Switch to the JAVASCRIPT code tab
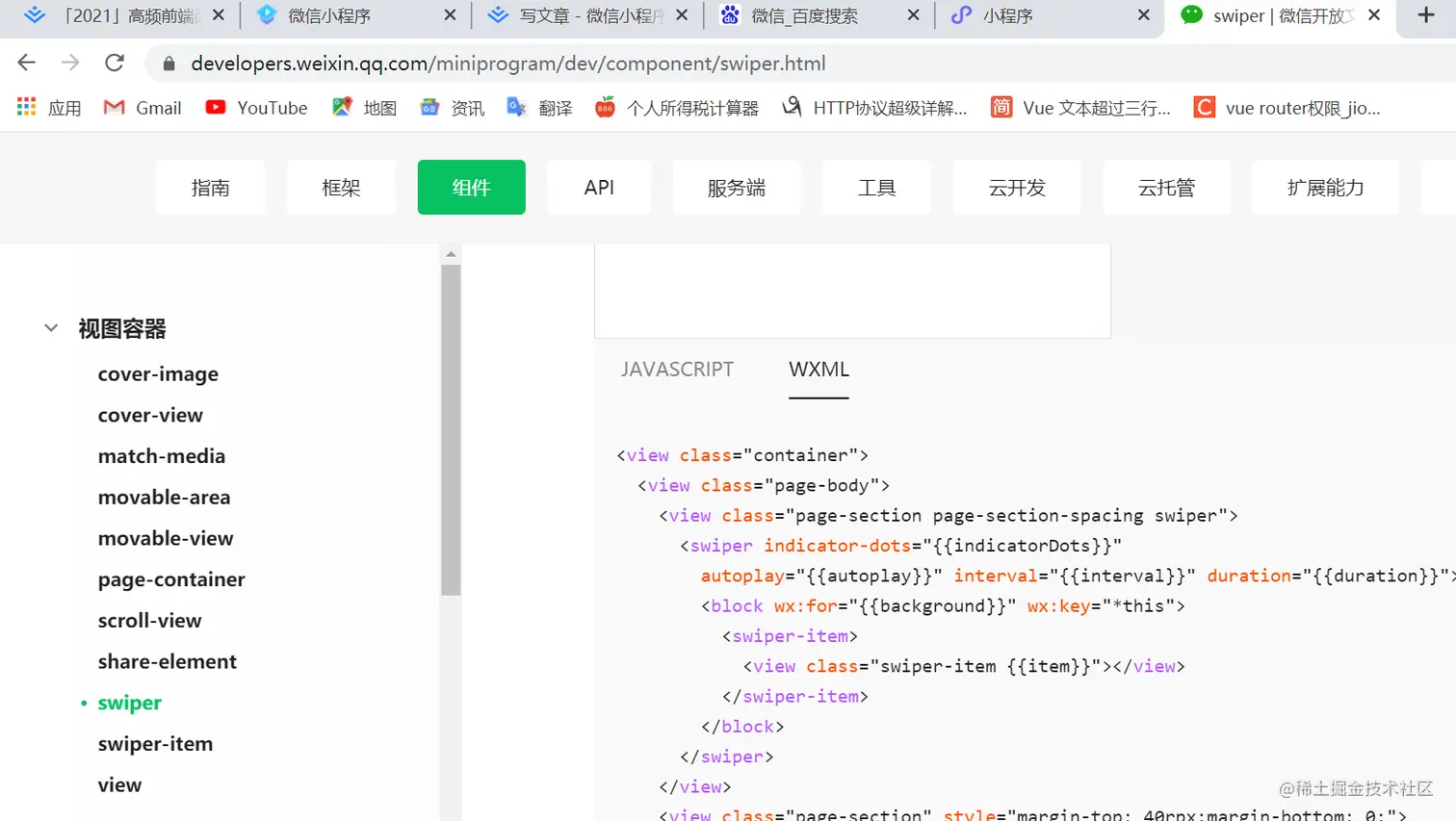Image resolution: width=1456 pixels, height=821 pixels. click(677, 370)
